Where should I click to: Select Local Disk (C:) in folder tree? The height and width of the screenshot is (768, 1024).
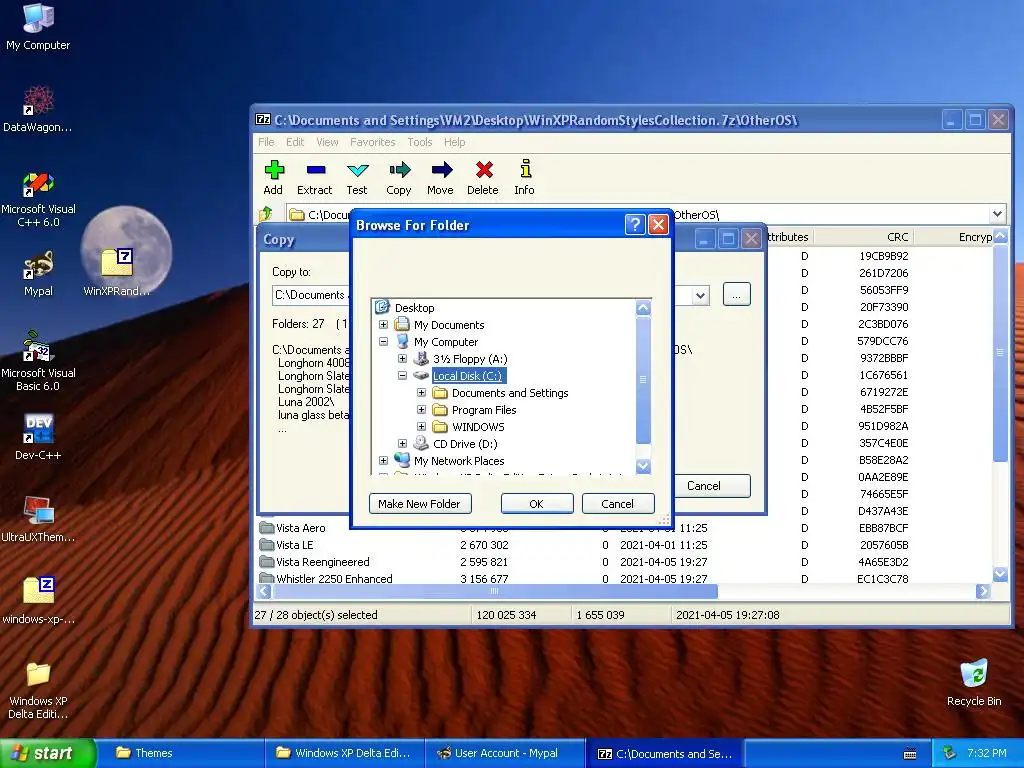tap(468, 376)
